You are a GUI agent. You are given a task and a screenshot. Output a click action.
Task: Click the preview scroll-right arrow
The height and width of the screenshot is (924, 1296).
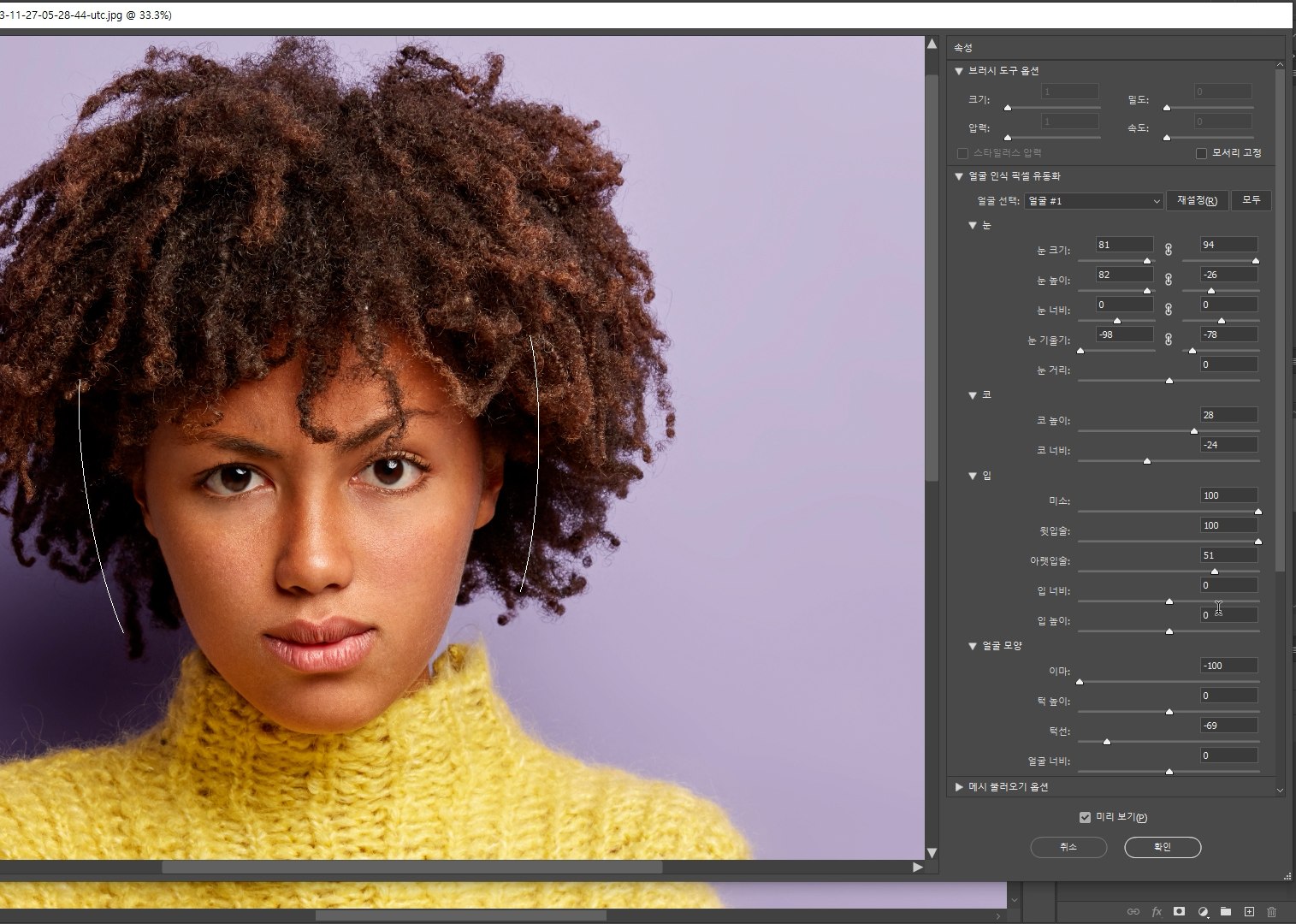pyautogui.click(x=918, y=867)
